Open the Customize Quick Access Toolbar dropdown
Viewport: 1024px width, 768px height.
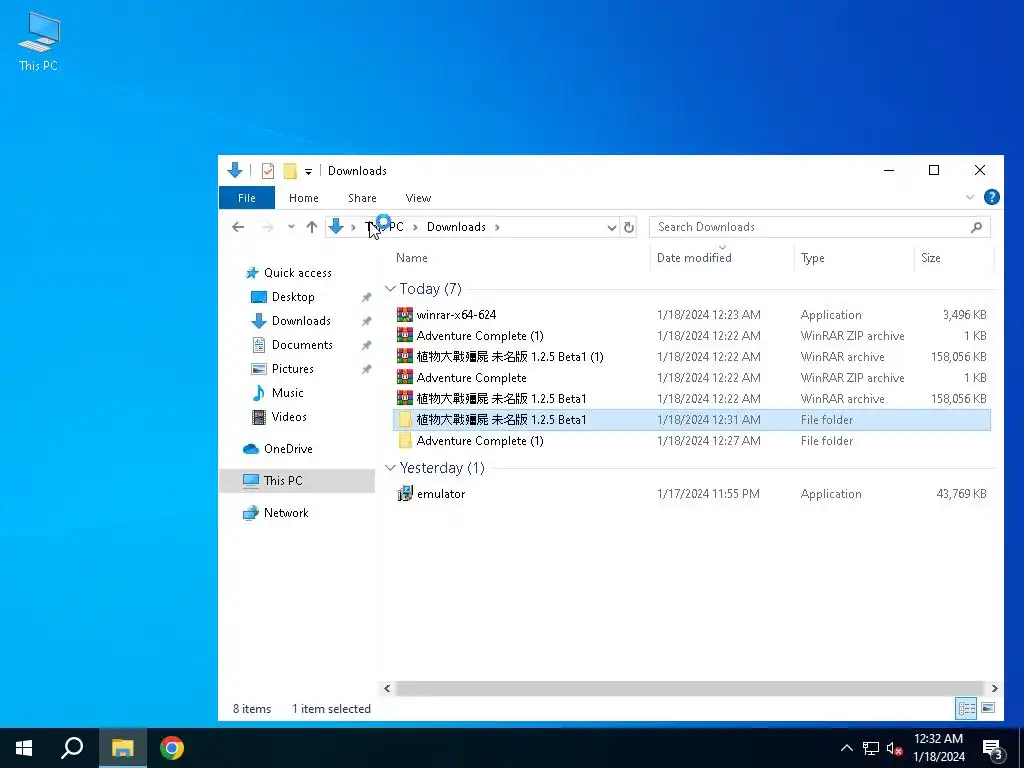[x=308, y=172]
